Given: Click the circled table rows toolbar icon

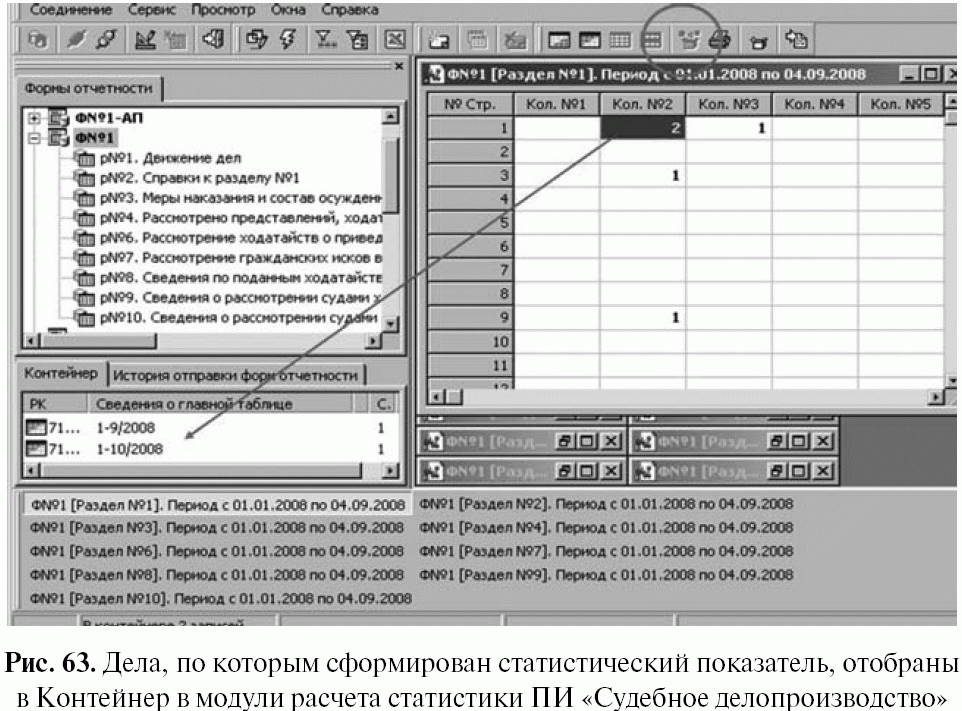Looking at the screenshot, I should [x=652, y=40].
